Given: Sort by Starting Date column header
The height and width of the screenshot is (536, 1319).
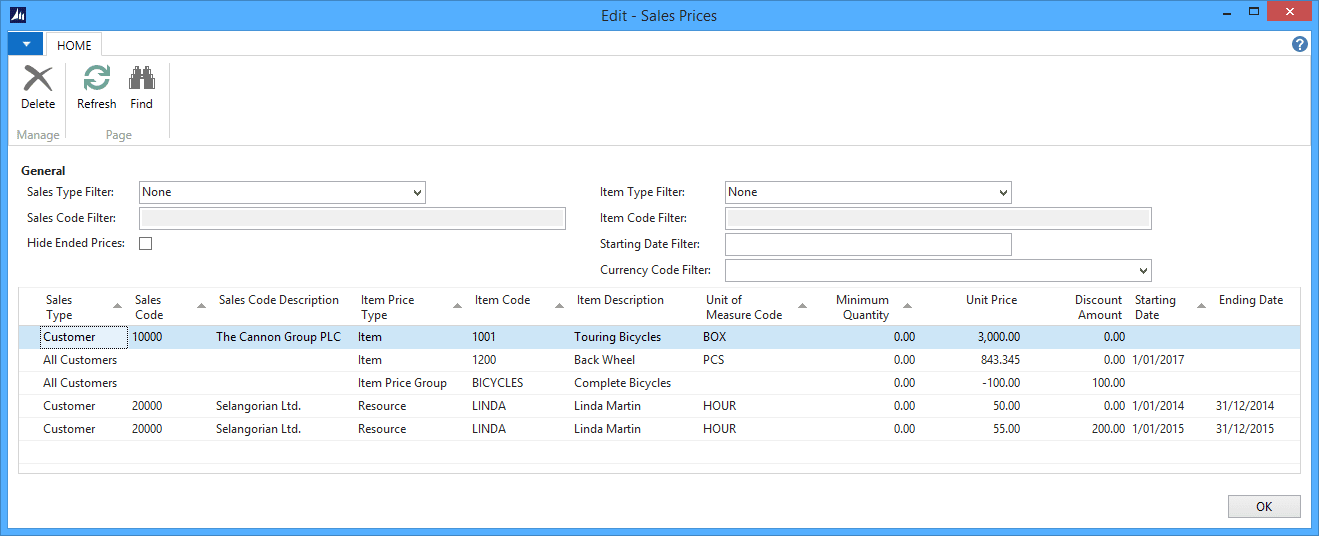Looking at the screenshot, I should point(1169,307).
